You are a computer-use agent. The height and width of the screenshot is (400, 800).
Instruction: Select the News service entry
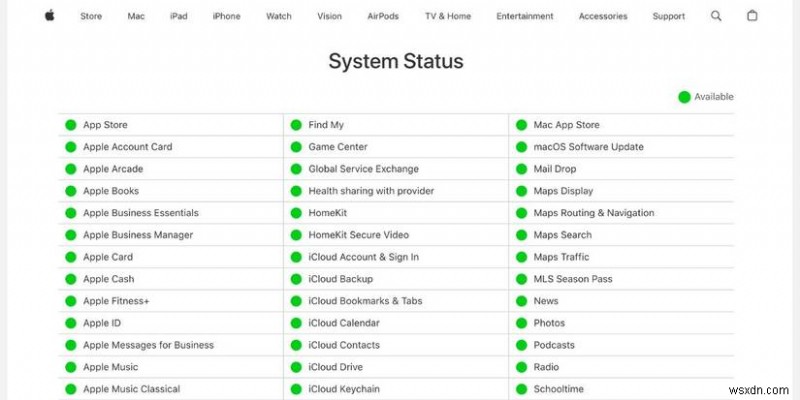[546, 301]
